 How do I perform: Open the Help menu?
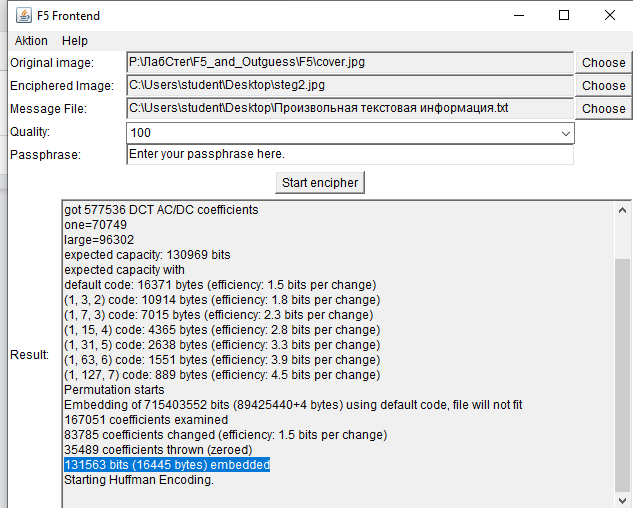75,41
